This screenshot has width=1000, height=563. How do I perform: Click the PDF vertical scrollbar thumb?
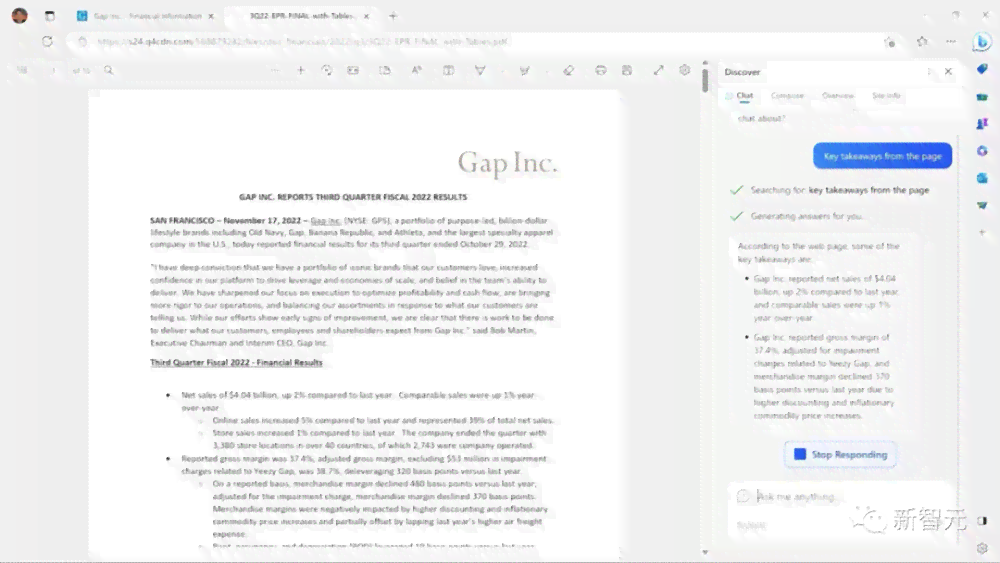coord(705,81)
